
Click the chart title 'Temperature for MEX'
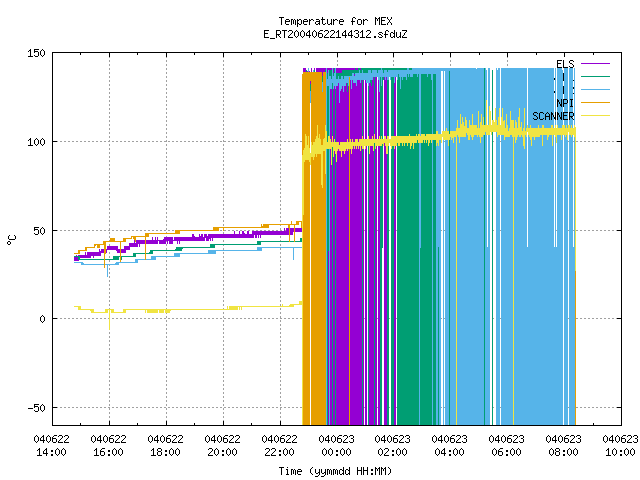[x=336, y=21]
